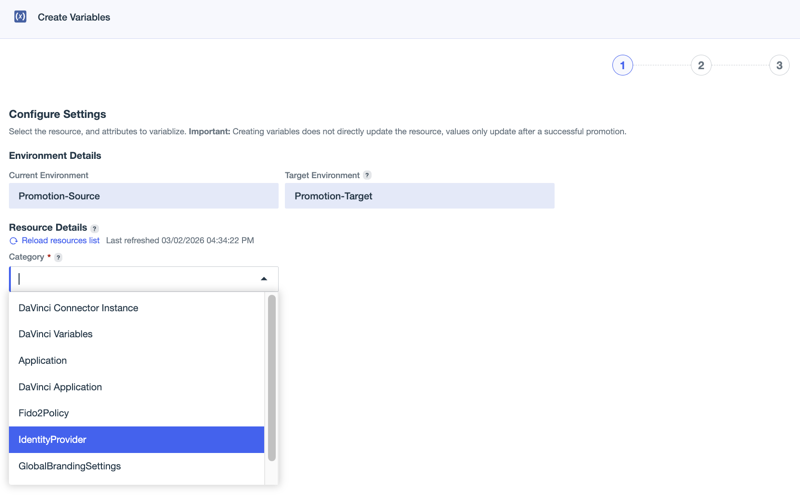This screenshot has width=800, height=500.
Task: Open the Target Environment help icon
Action: [x=367, y=176]
